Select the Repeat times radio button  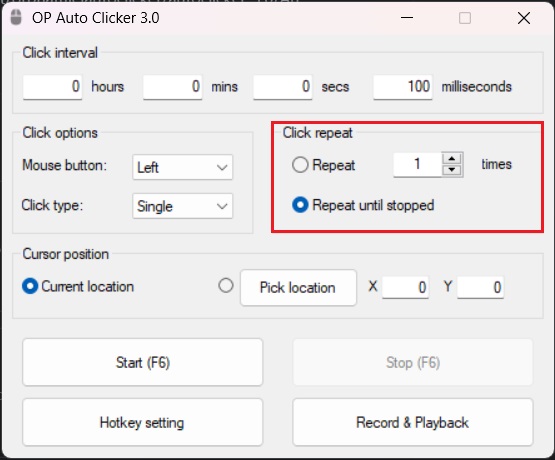pos(300,165)
